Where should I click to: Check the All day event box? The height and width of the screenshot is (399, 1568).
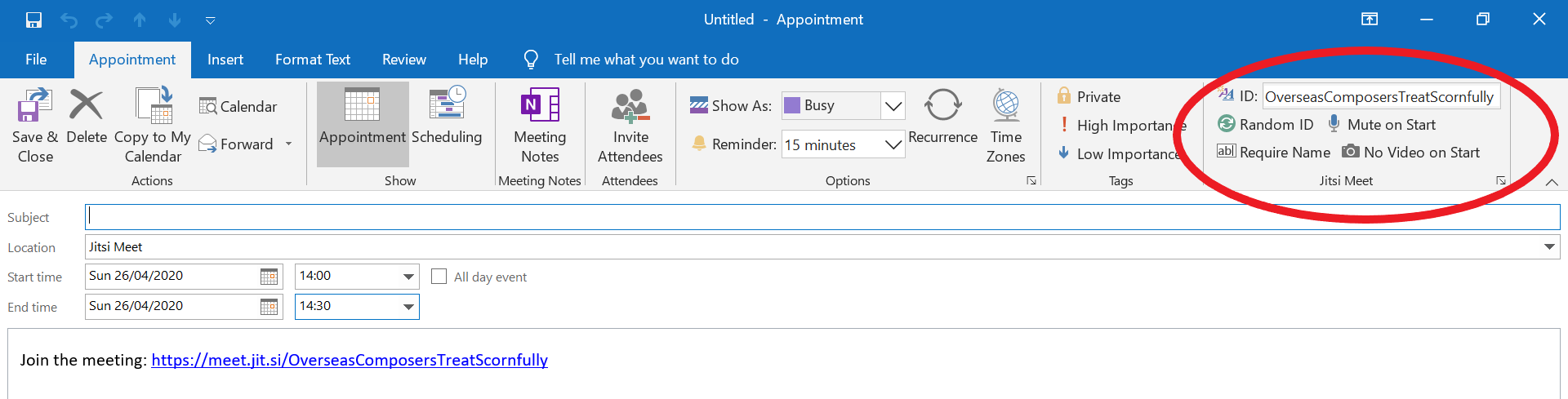[439, 277]
